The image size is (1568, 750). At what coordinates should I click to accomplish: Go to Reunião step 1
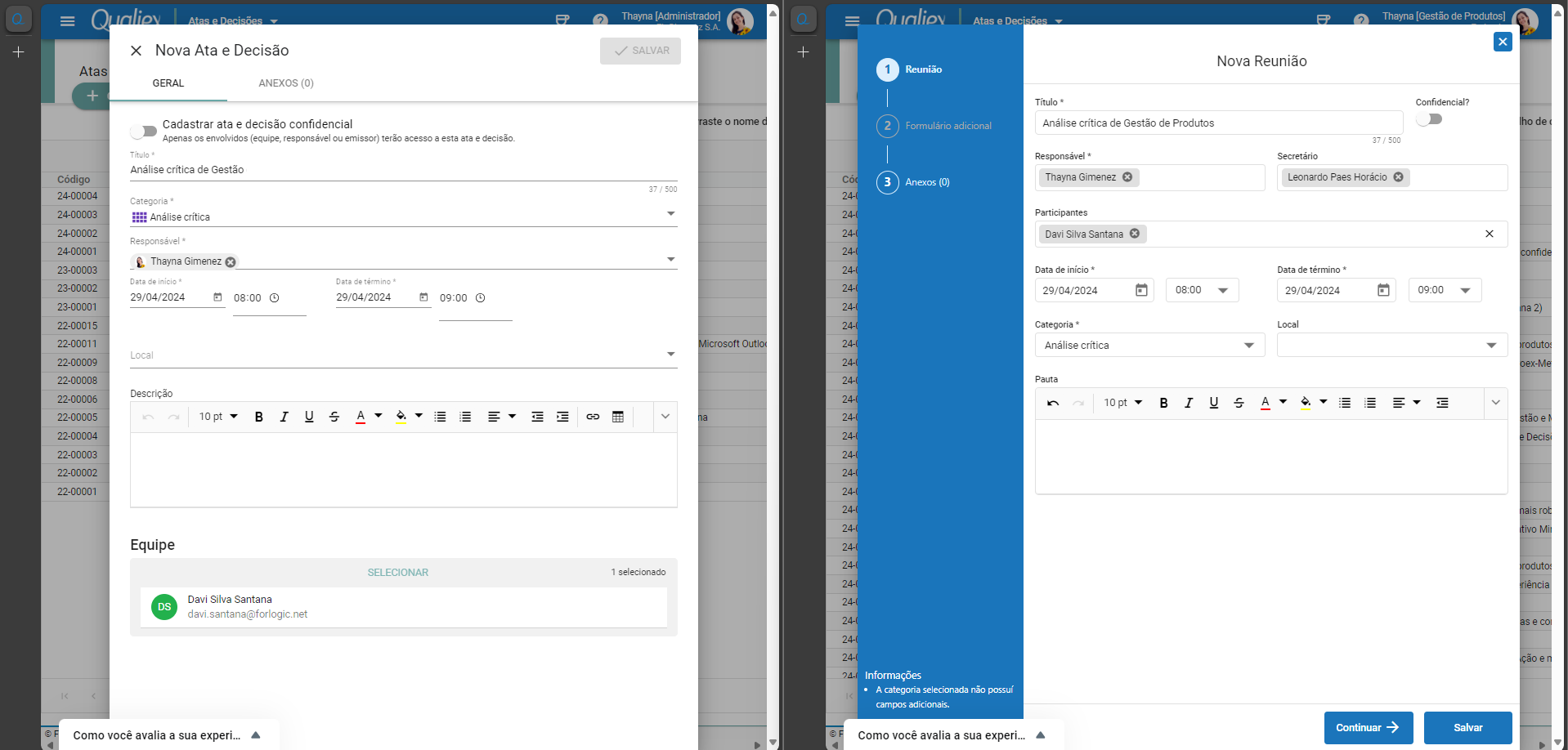pyautogui.click(x=909, y=69)
